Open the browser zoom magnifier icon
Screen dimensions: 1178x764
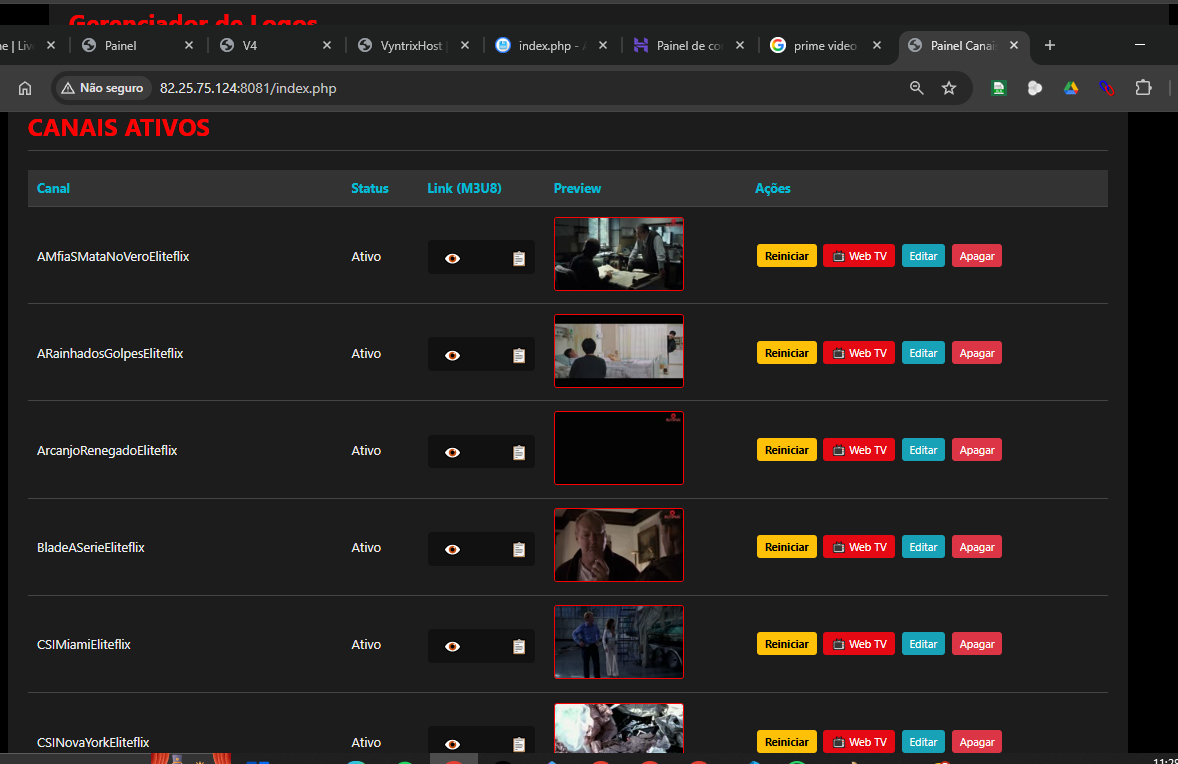916,88
